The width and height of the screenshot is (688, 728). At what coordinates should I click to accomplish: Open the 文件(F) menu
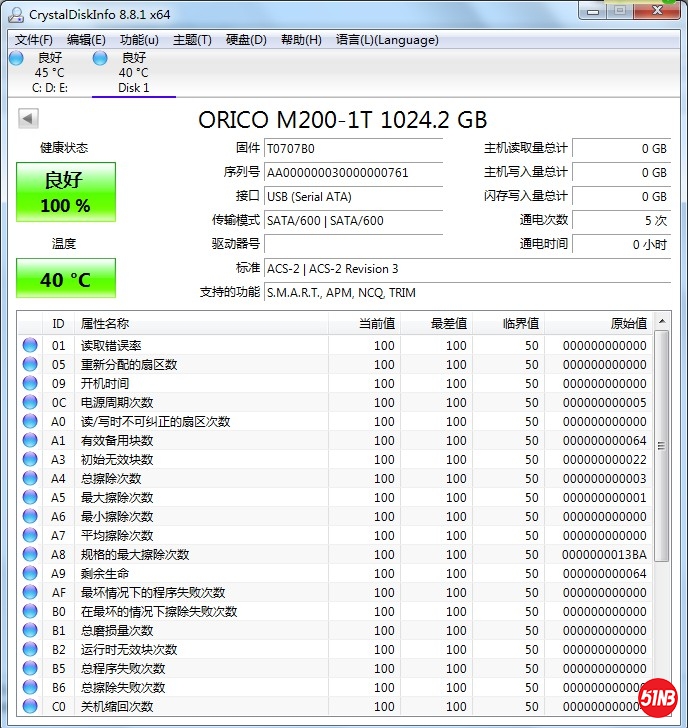[34, 40]
